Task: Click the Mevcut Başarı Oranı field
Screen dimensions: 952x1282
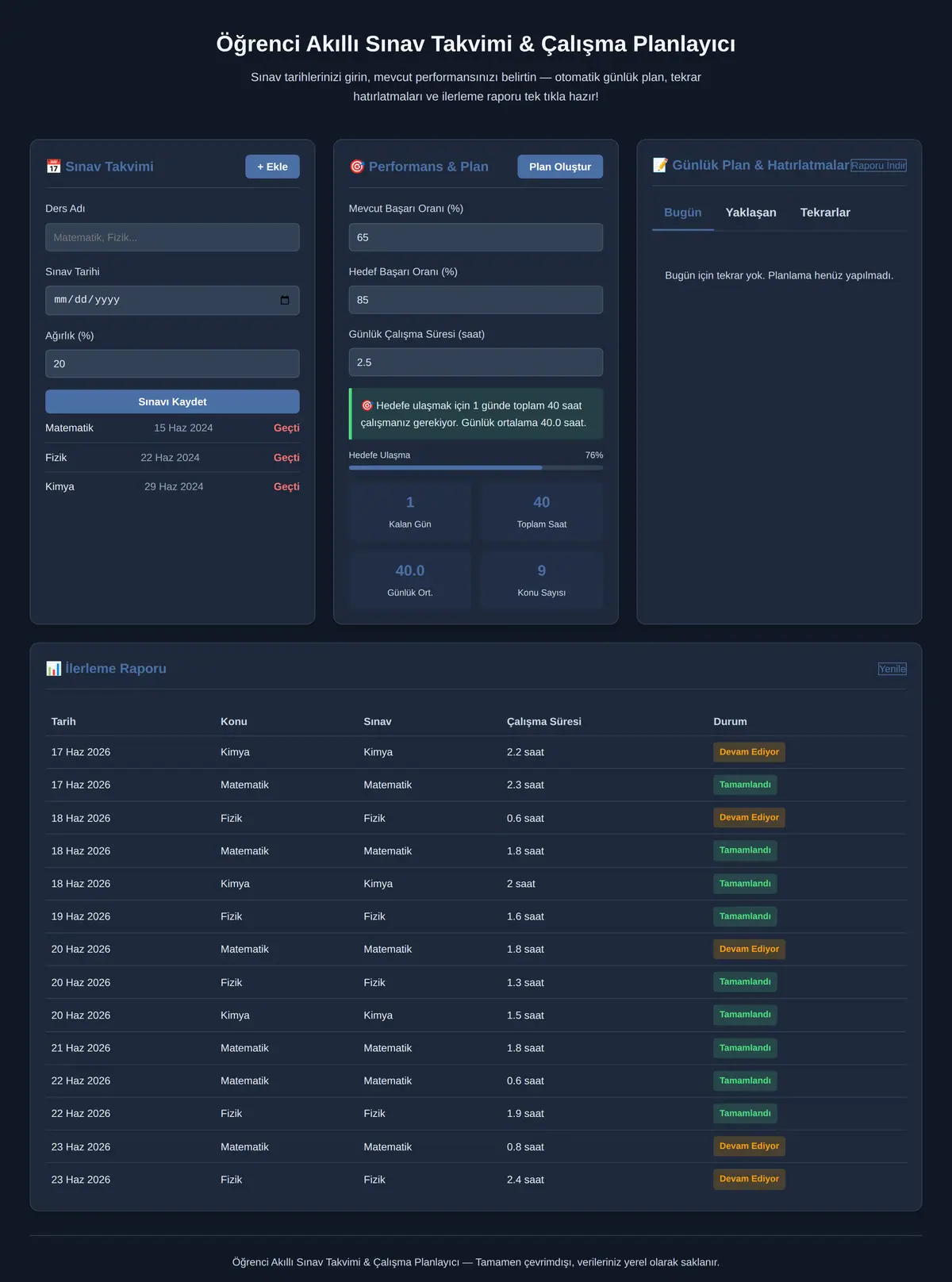Action: click(x=476, y=237)
